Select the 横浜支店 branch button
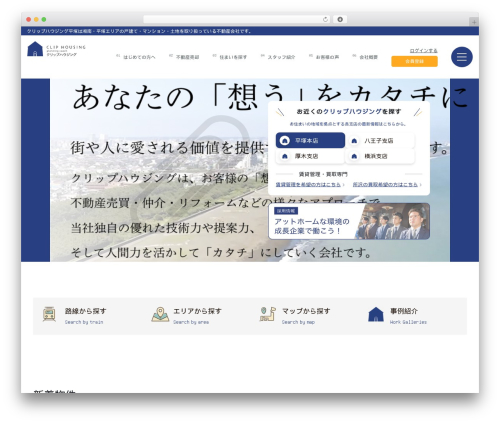 pyautogui.click(x=380, y=156)
